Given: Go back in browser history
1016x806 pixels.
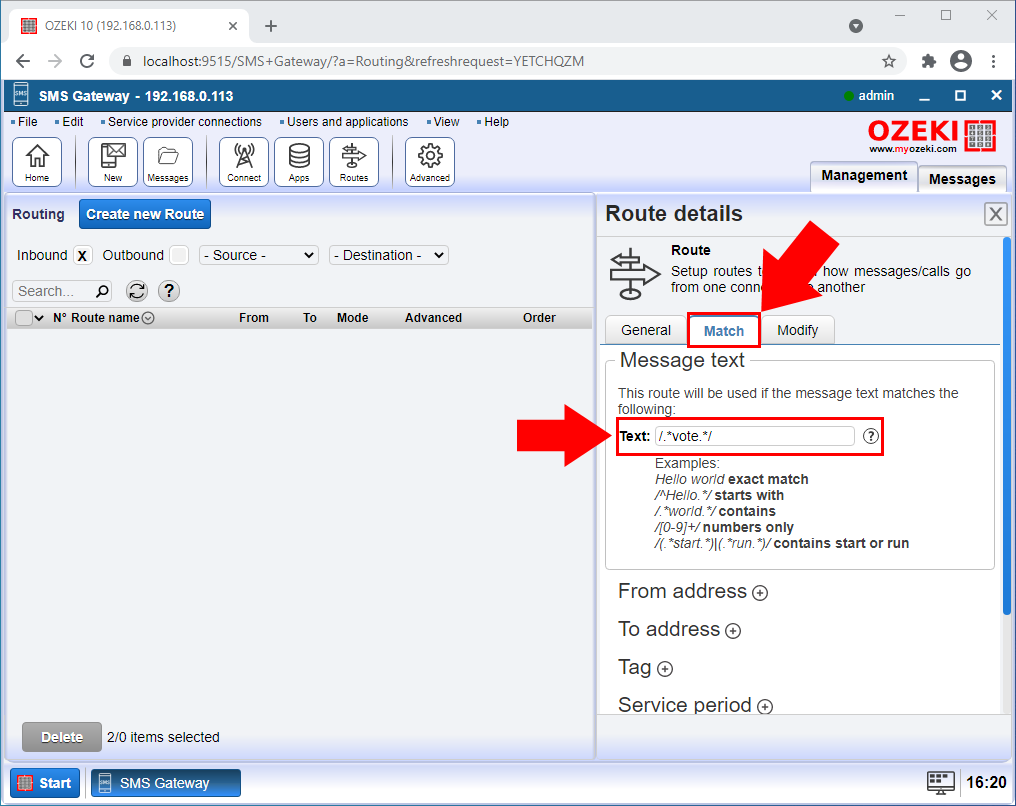Looking at the screenshot, I should pos(23,61).
